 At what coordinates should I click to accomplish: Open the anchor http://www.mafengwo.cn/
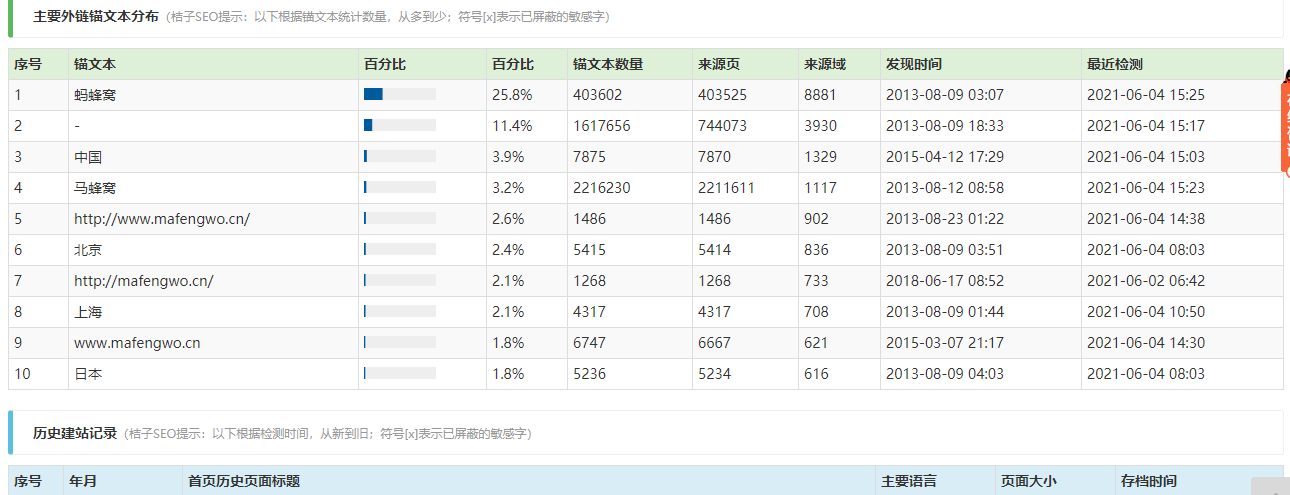tap(162, 219)
